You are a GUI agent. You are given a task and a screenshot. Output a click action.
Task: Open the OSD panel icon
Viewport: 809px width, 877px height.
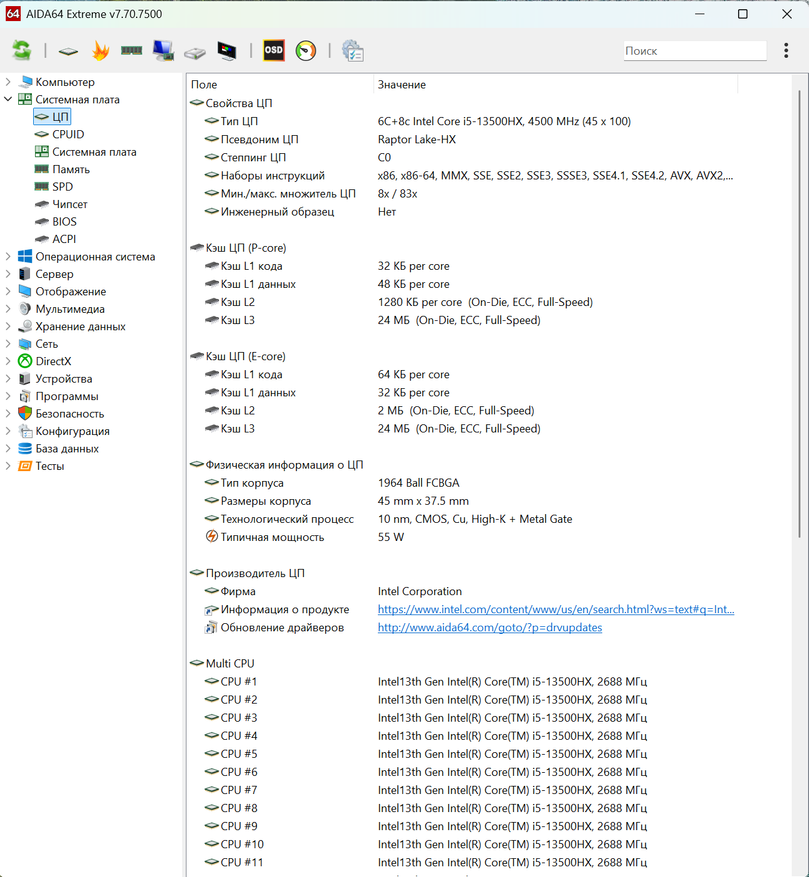[x=273, y=51]
